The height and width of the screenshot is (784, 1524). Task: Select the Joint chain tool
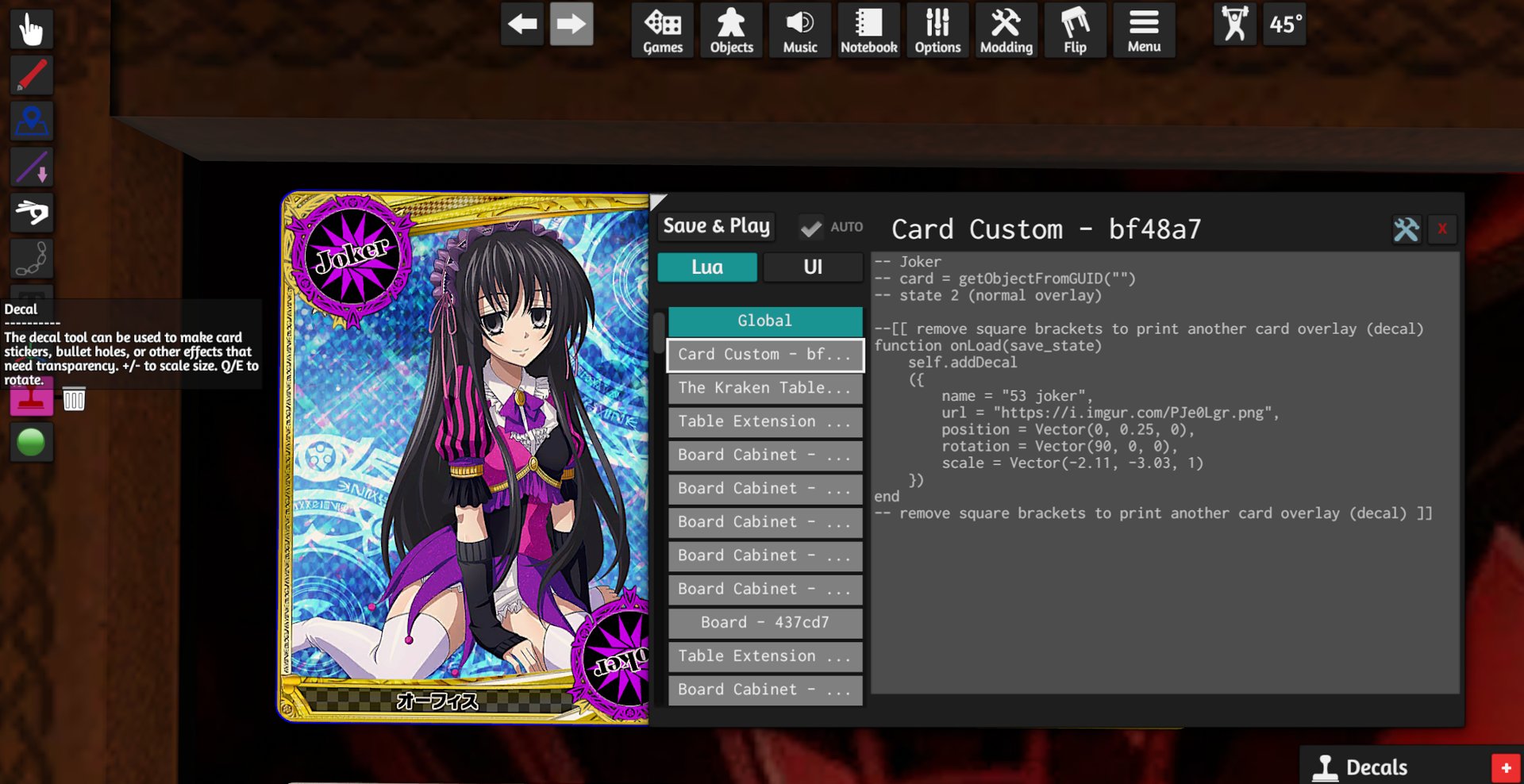32,259
